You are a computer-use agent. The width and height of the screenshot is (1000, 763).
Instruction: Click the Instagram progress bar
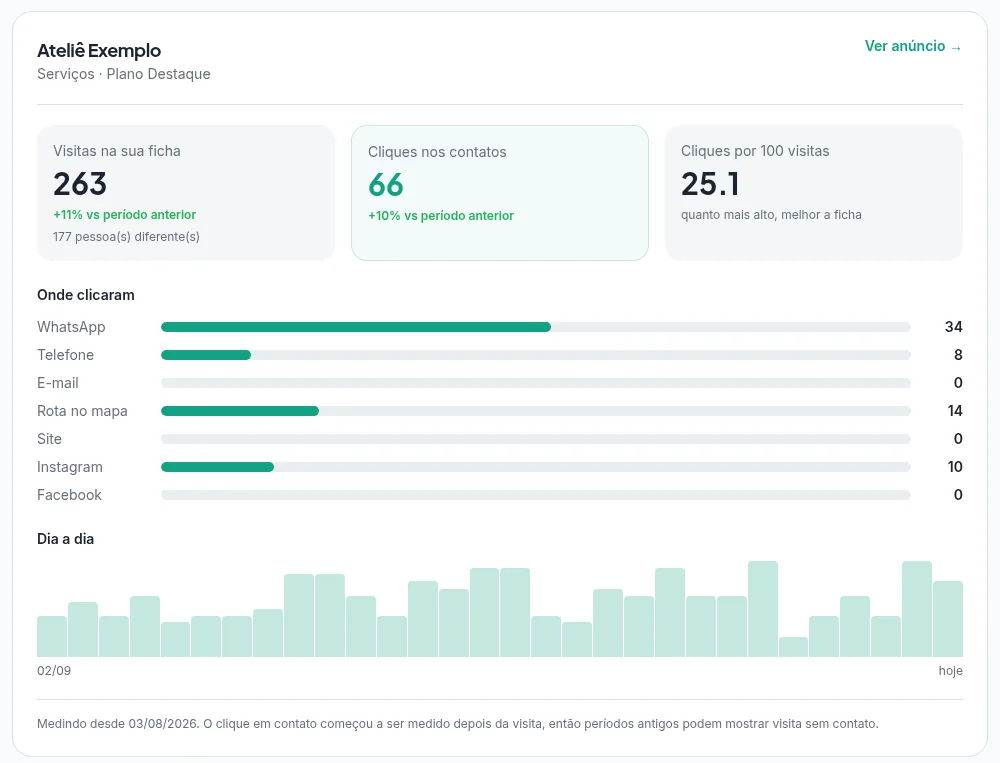(536, 467)
